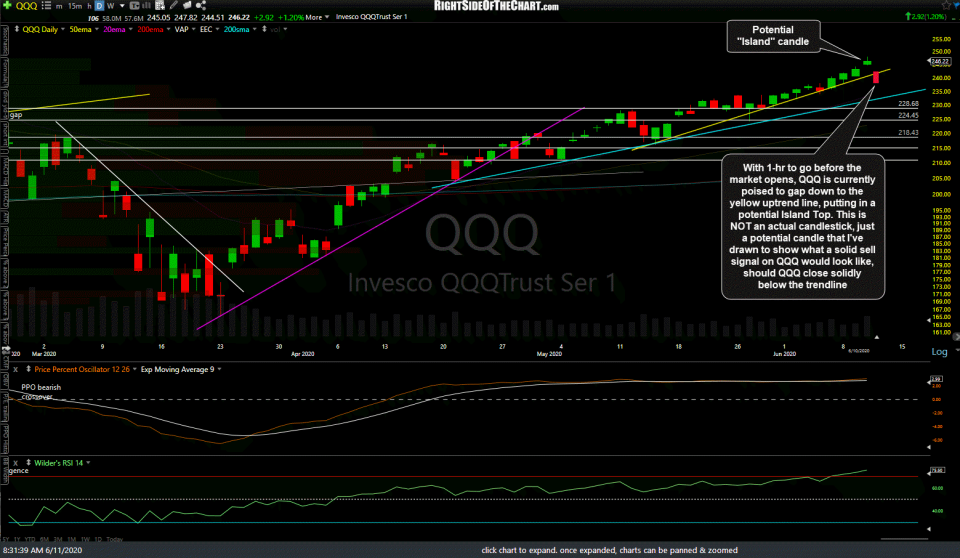Click the arrow at PPO scale bottom
This screenshot has height=558, width=960.
pyautogui.click(x=929, y=447)
